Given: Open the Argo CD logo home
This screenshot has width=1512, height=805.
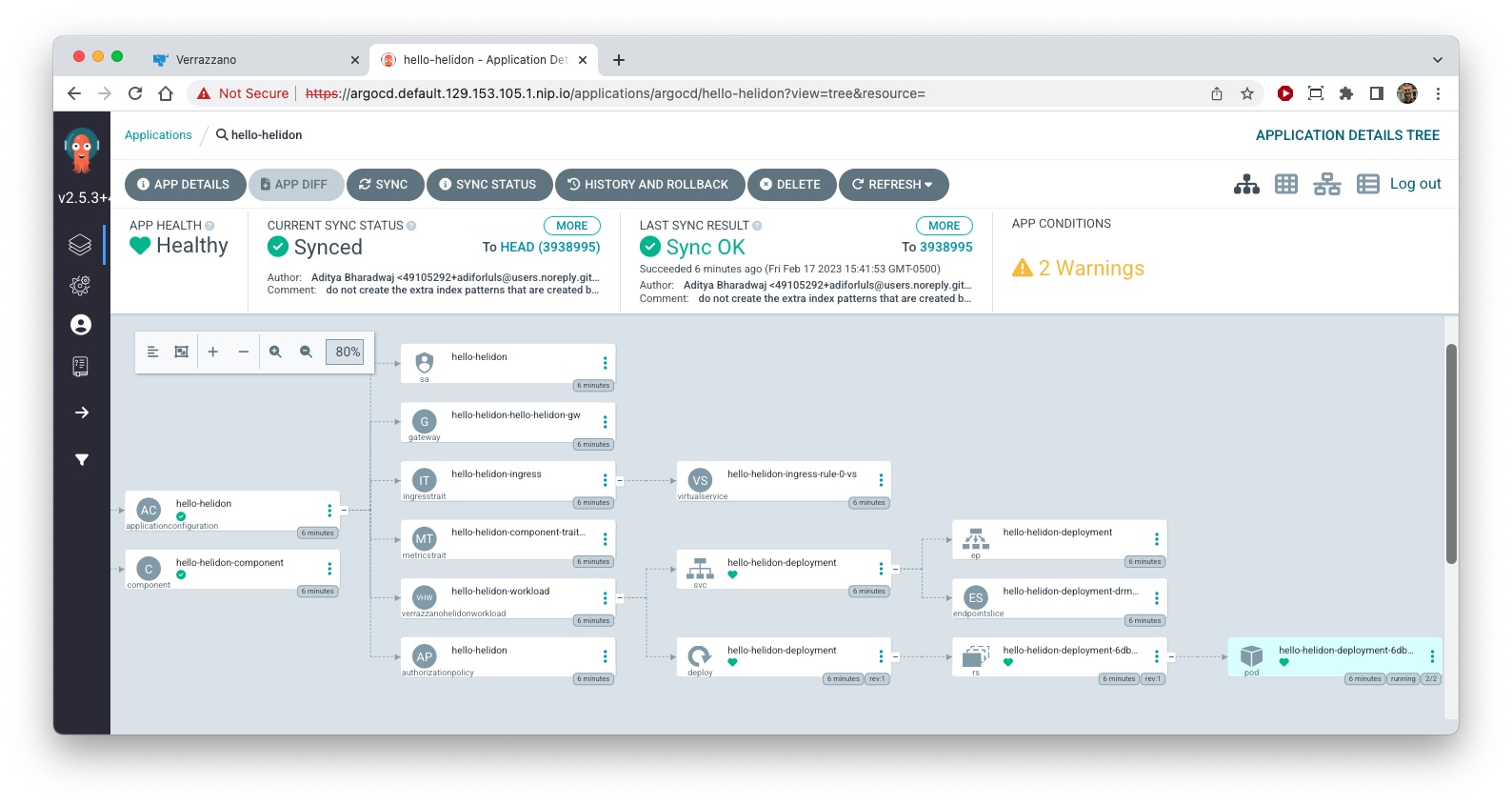Looking at the screenshot, I should click(x=81, y=151).
